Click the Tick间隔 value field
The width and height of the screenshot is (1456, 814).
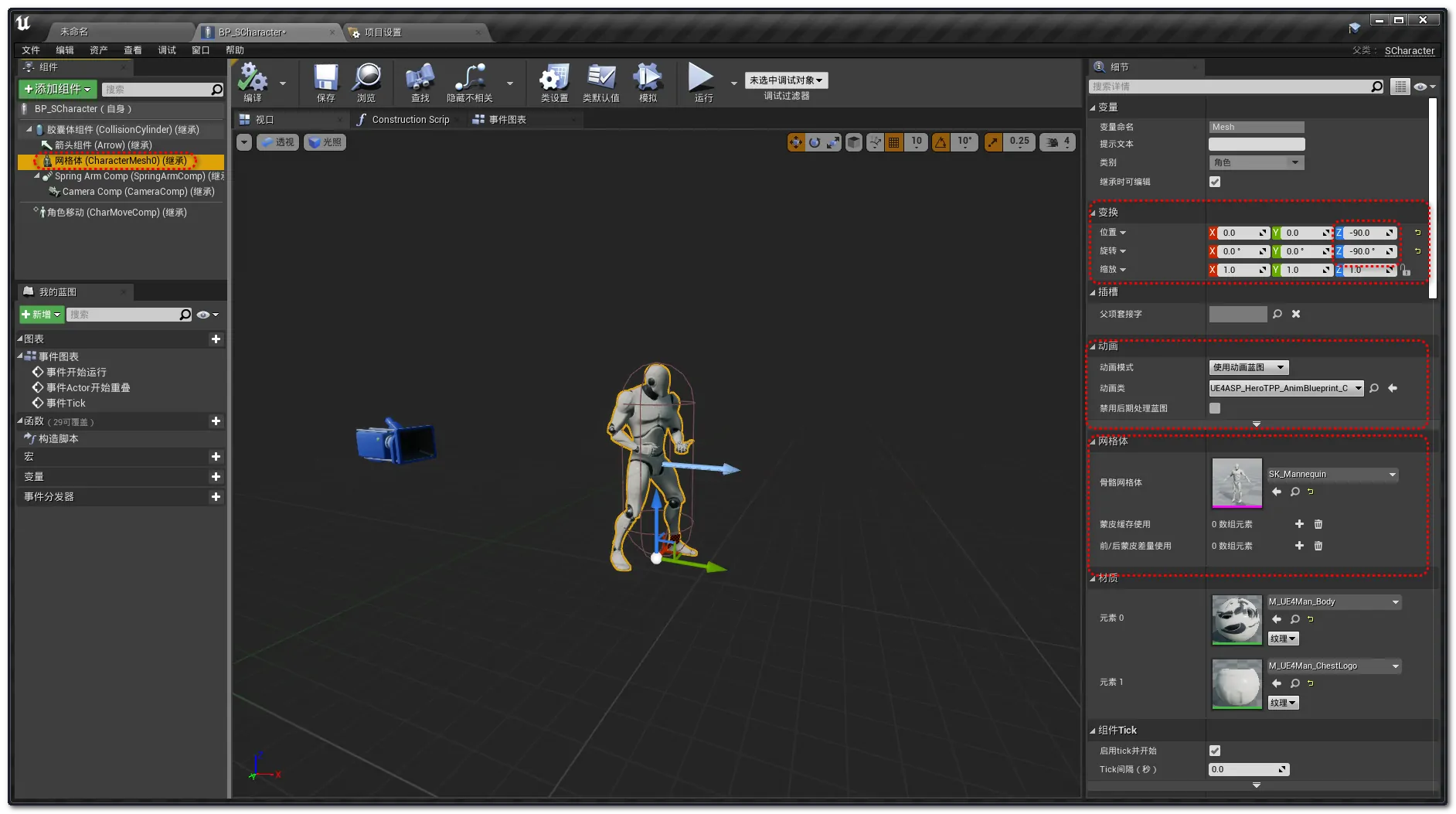pyautogui.click(x=1249, y=769)
